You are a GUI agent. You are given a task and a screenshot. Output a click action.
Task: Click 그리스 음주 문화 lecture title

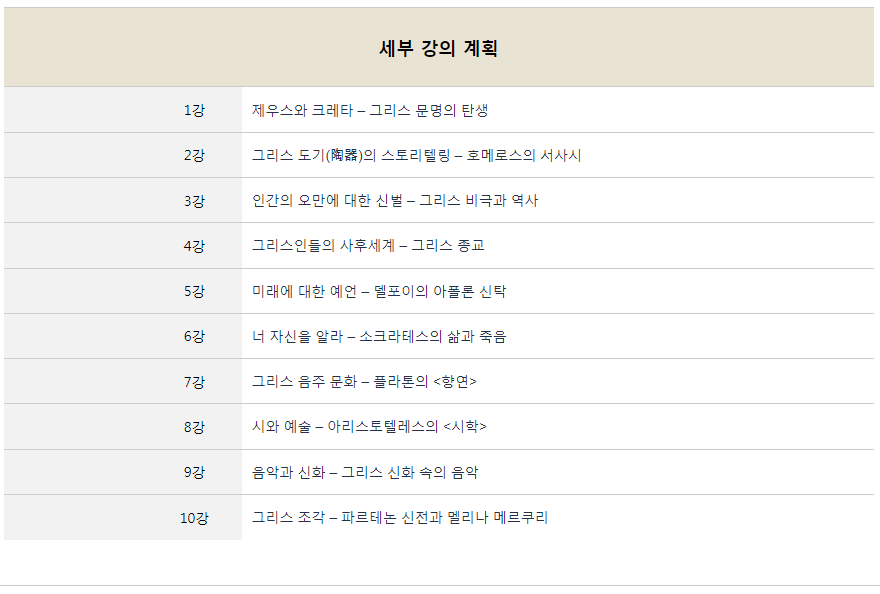coord(364,381)
